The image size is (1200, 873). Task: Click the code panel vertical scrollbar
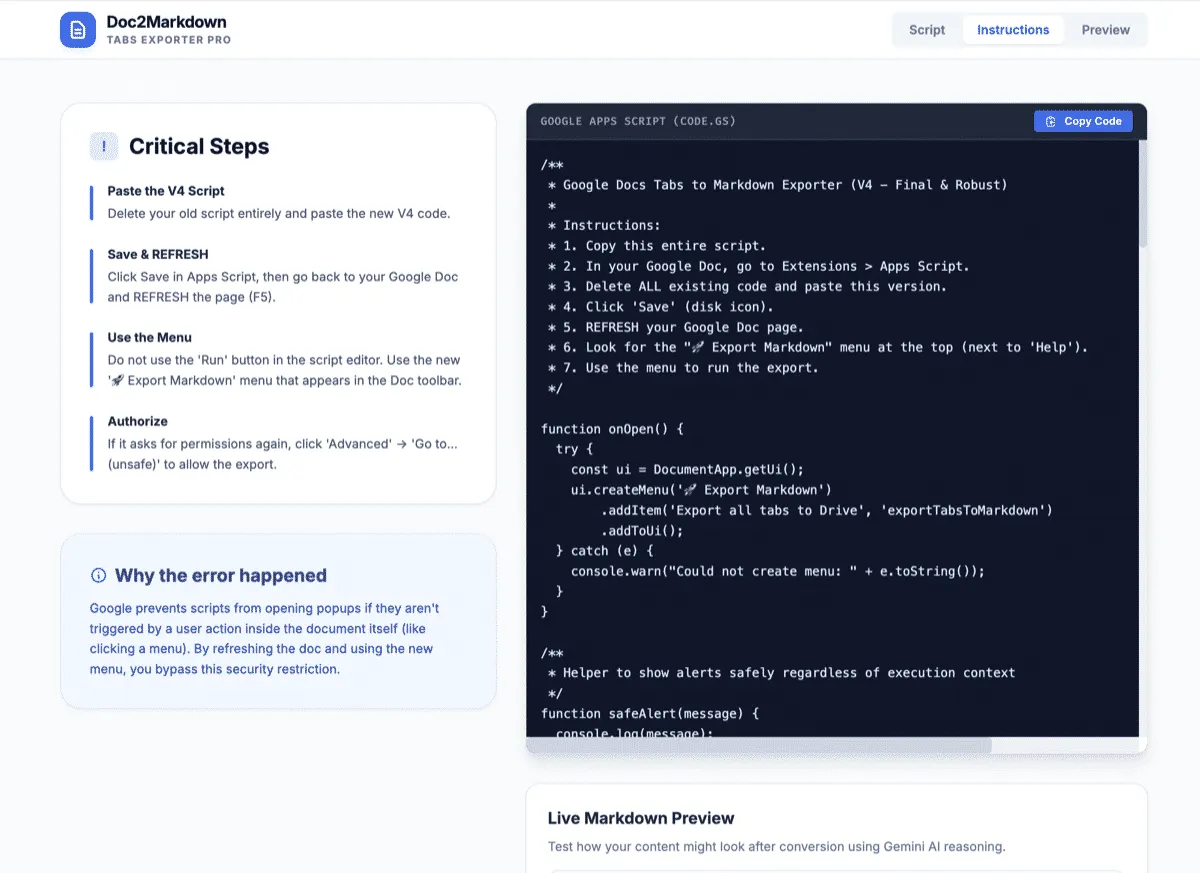[x=1142, y=200]
